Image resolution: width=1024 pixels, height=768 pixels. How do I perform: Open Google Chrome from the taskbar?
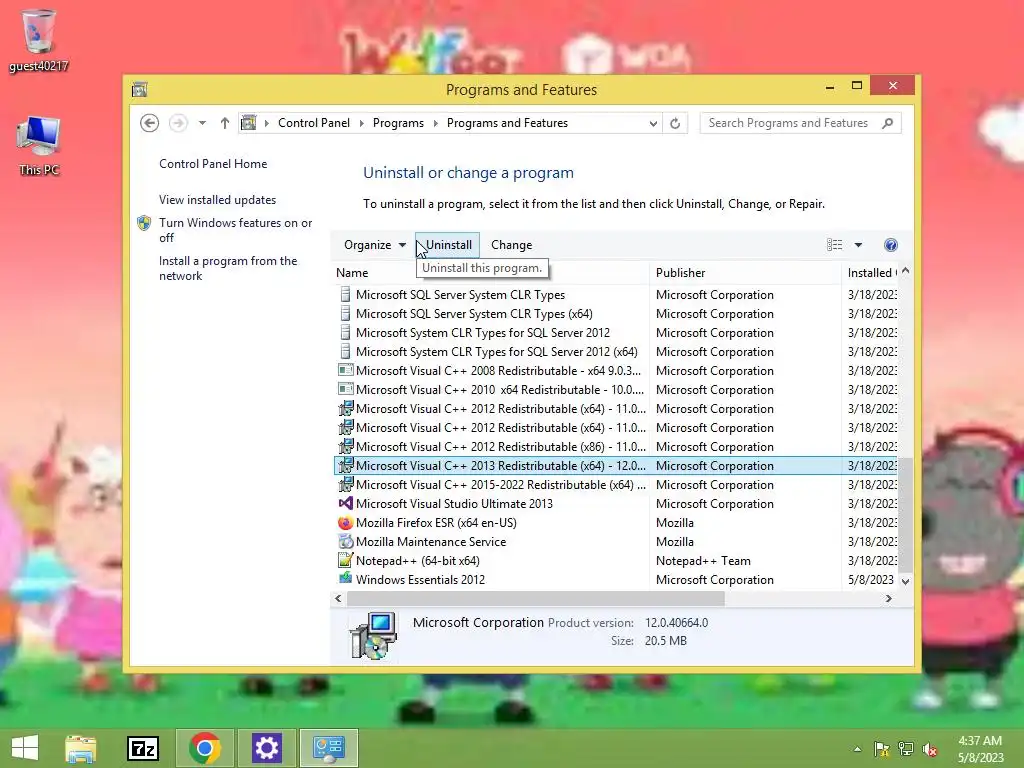204,748
